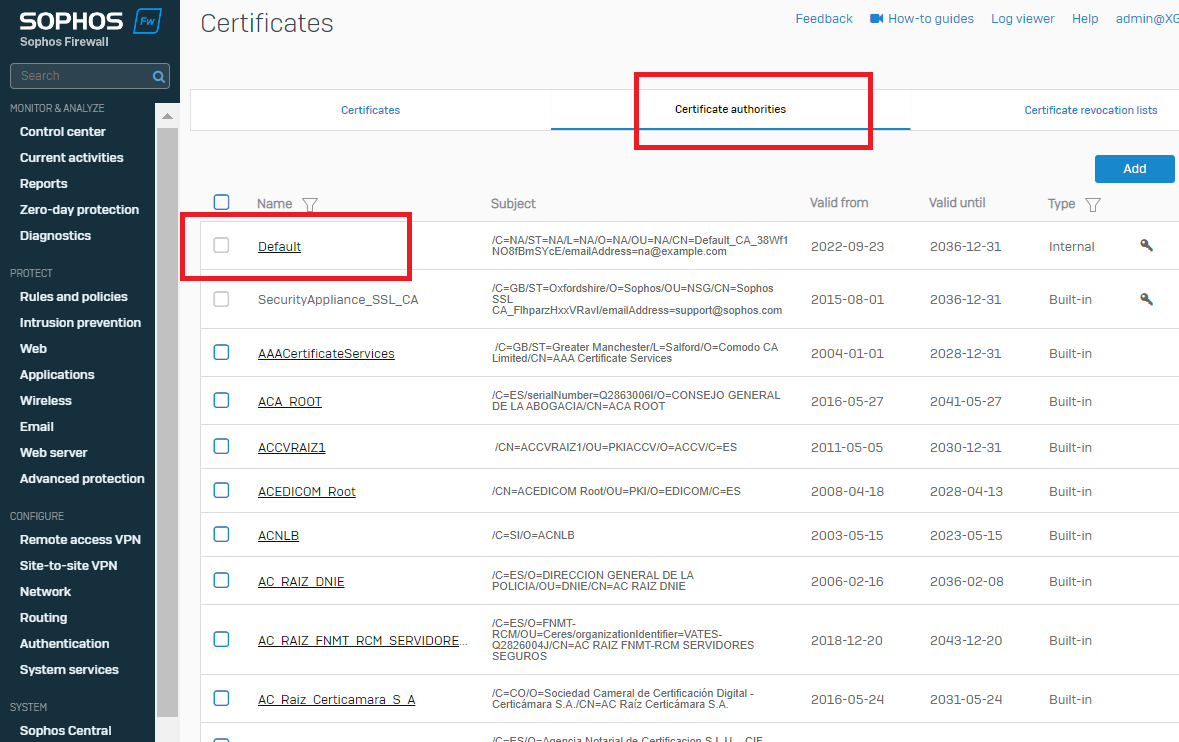Open the Feedback link

coord(823,19)
